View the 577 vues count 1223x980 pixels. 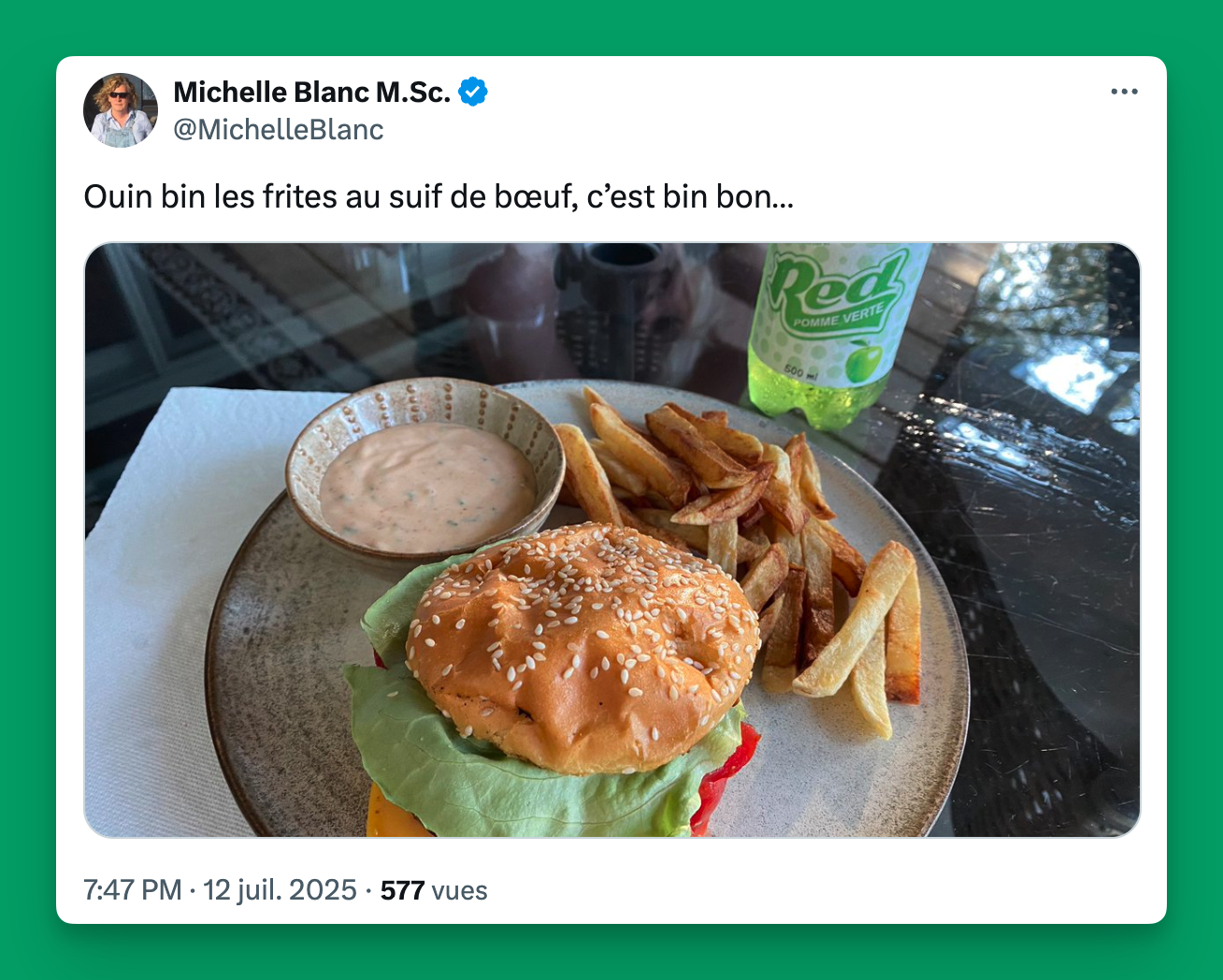[x=434, y=889]
